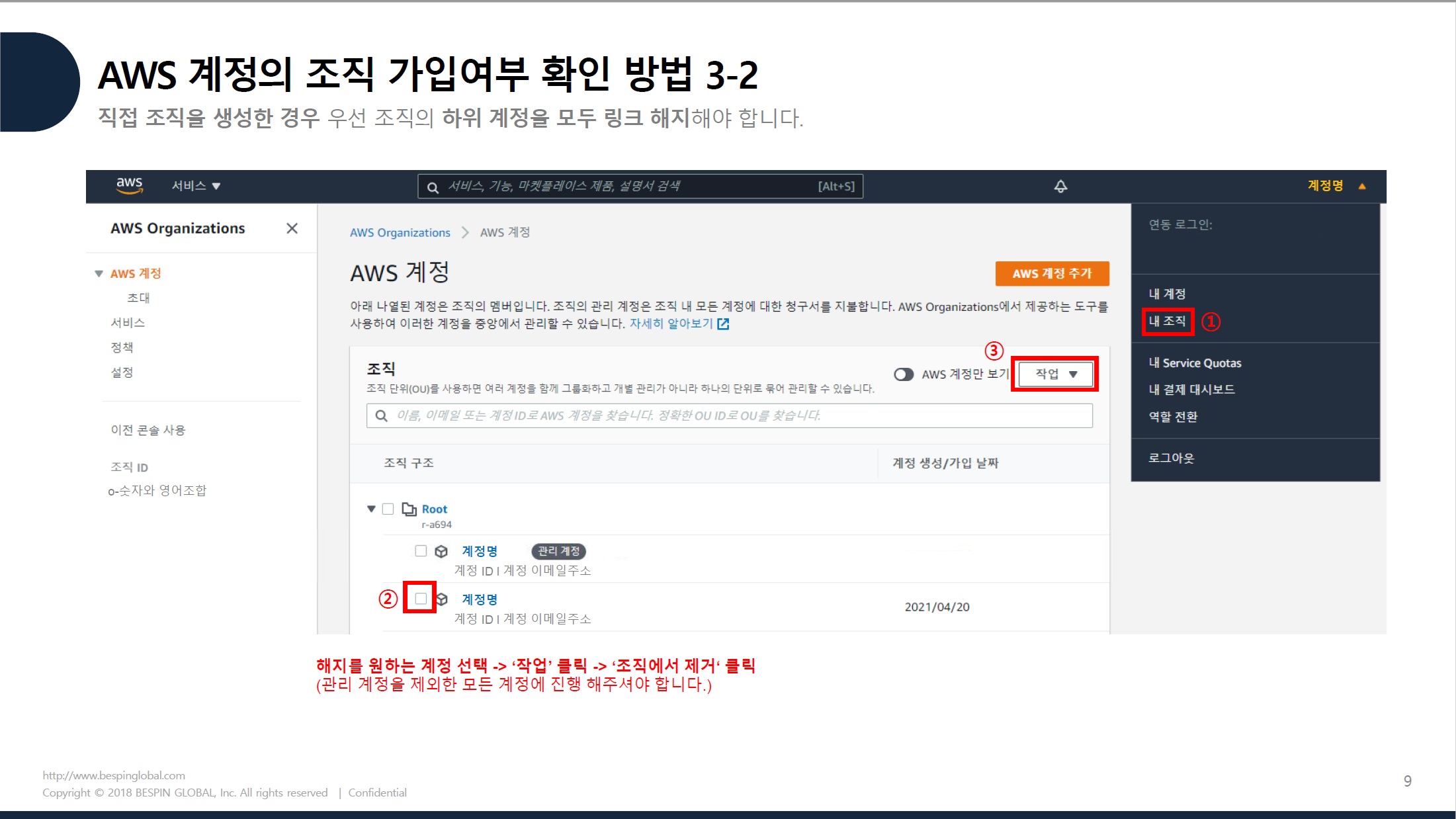The height and width of the screenshot is (819, 1456).
Task: Open 내 Service Quotas menu entry
Action: 1195,363
